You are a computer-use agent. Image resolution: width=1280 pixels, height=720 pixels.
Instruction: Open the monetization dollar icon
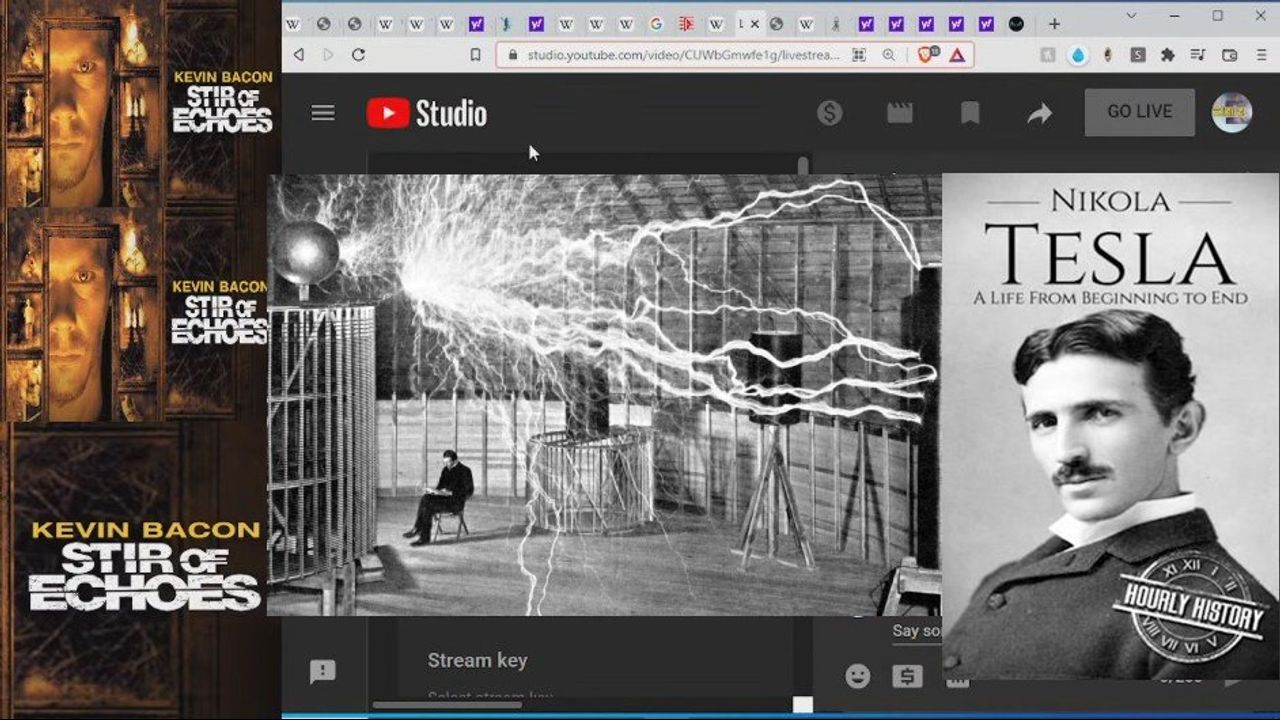(x=829, y=113)
